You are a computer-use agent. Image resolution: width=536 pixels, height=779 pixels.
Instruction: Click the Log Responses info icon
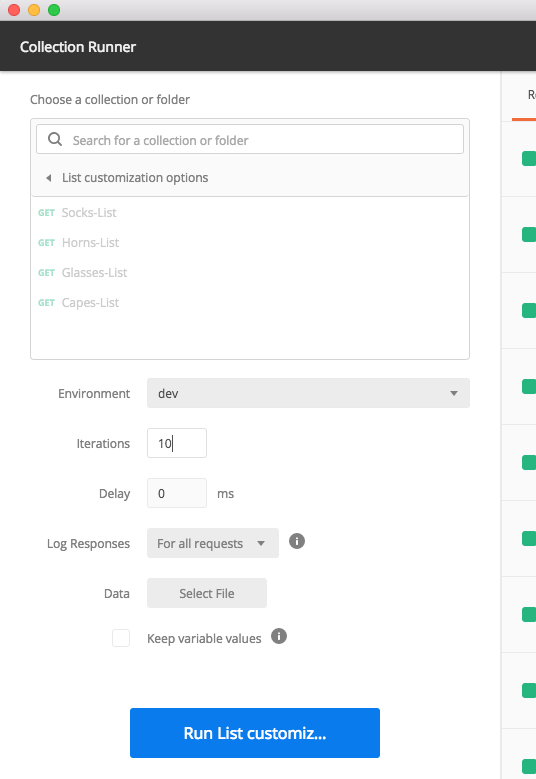297,541
